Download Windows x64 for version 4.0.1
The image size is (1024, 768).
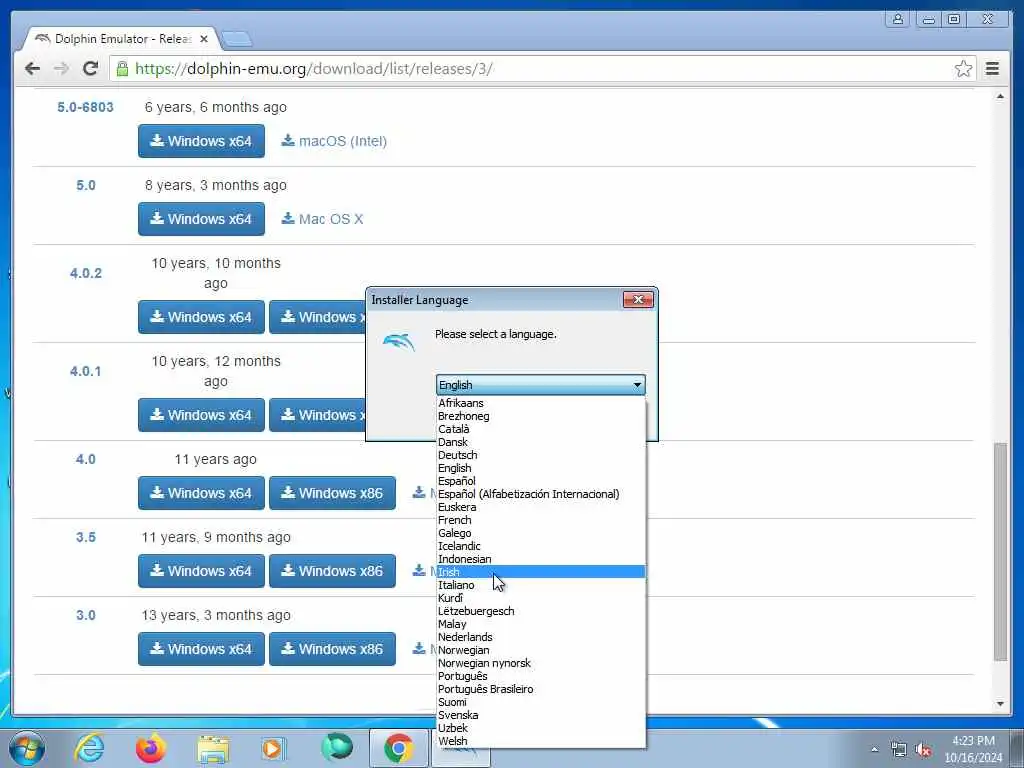(x=201, y=415)
